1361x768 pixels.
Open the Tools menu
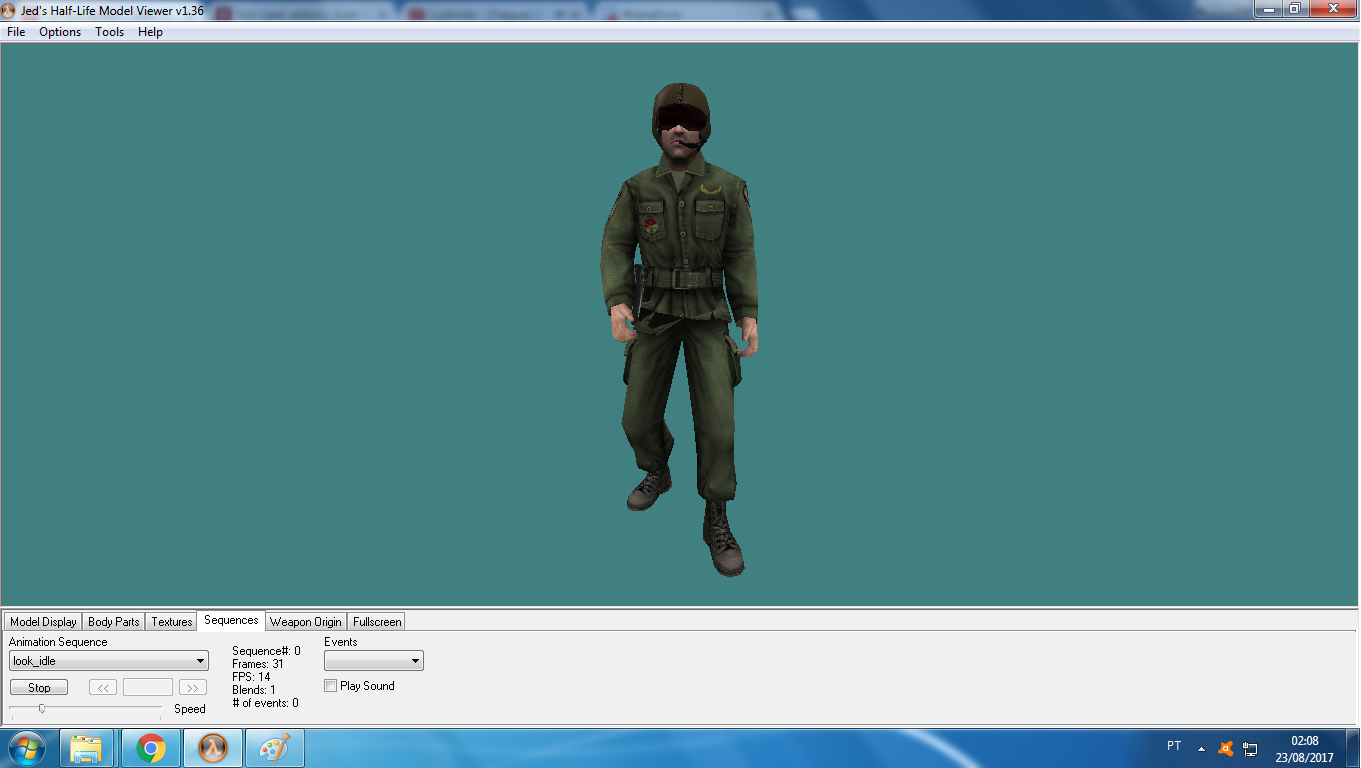click(110, 32)
